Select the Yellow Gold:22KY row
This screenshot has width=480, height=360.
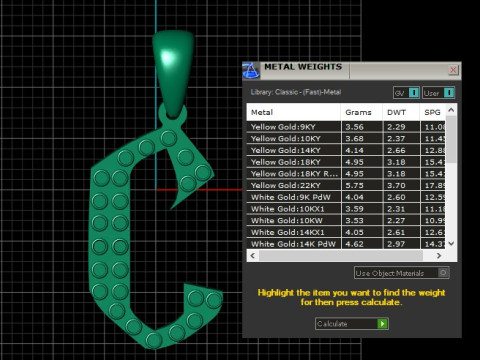[x=346, y=185]
